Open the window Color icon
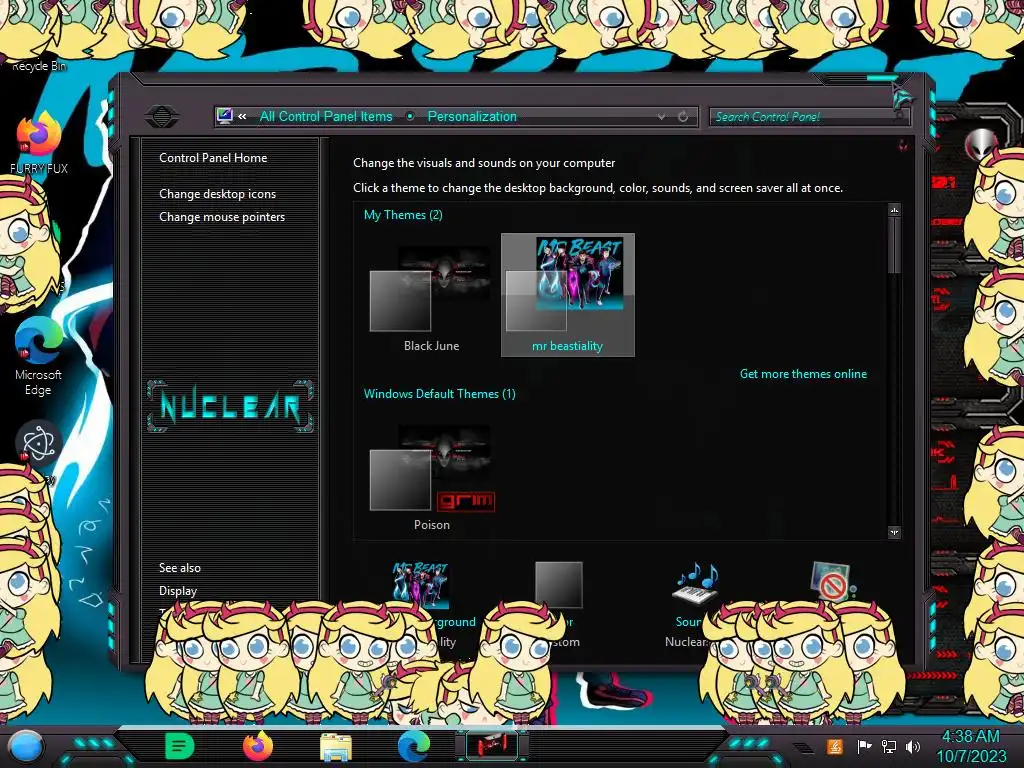 click(x=558, y=584)
